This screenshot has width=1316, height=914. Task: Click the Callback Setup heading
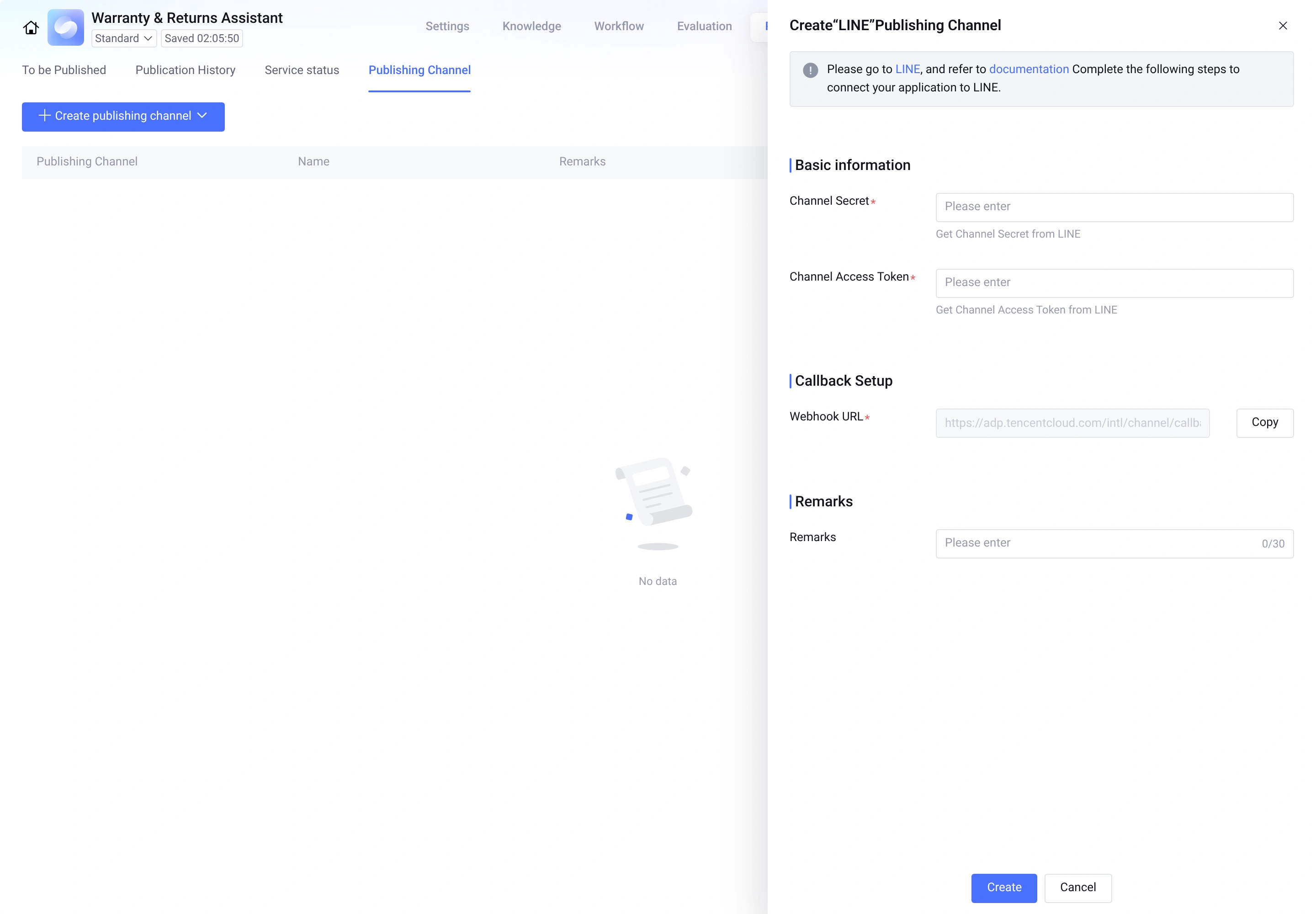click(843, 381)
